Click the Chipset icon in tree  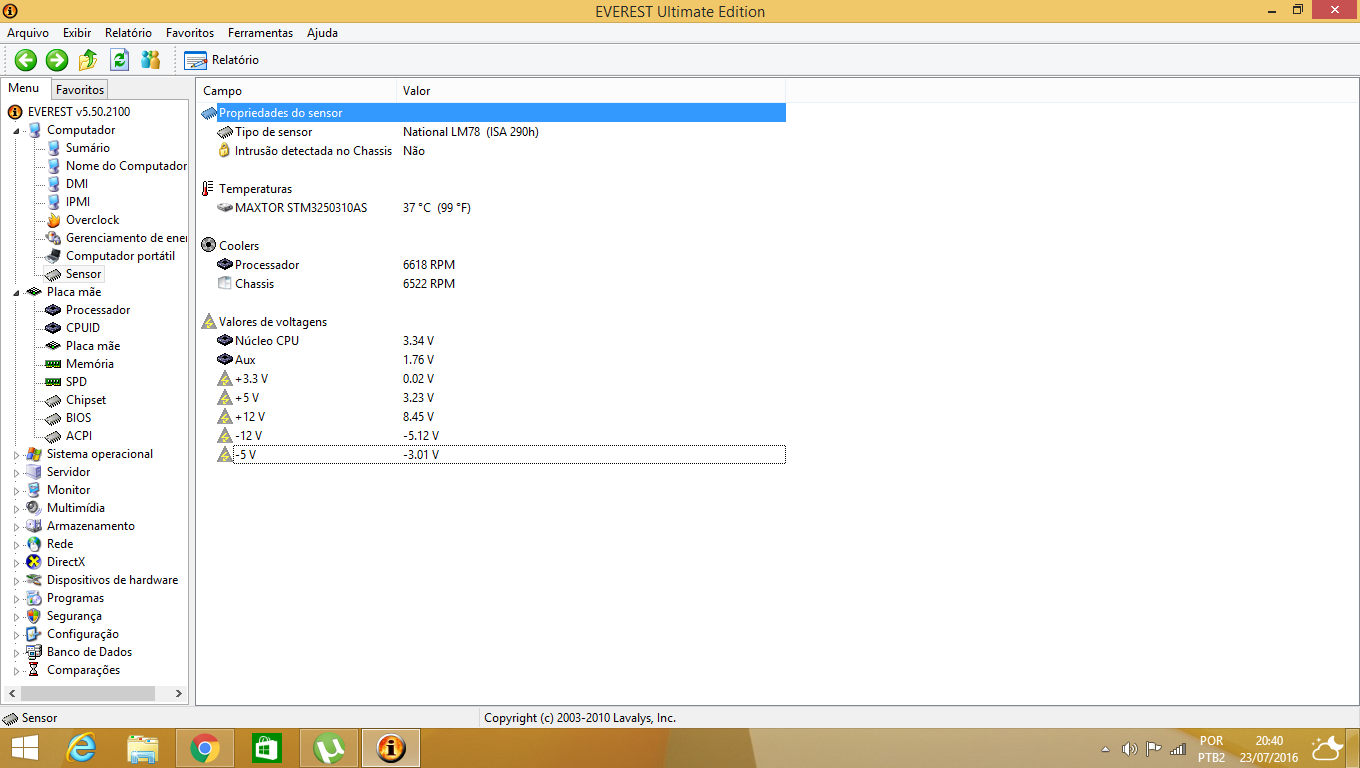[54, 400]
